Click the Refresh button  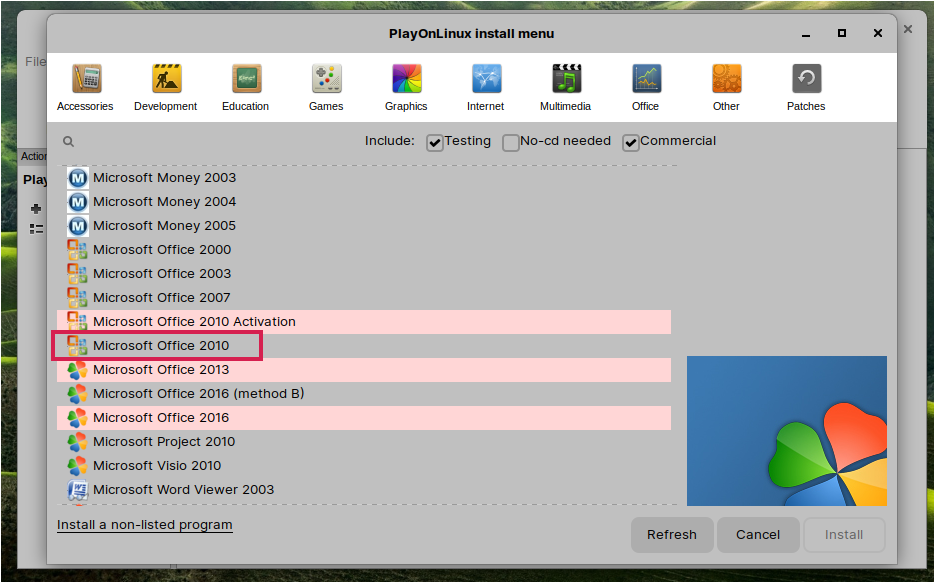coord(672,535)
